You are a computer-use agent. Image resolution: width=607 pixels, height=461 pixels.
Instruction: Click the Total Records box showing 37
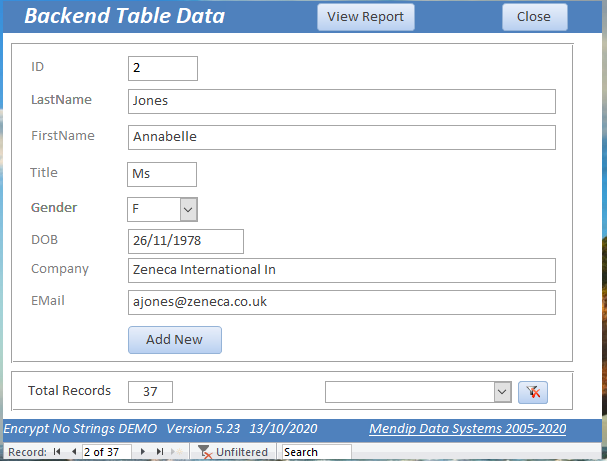[x=150, y=392]
